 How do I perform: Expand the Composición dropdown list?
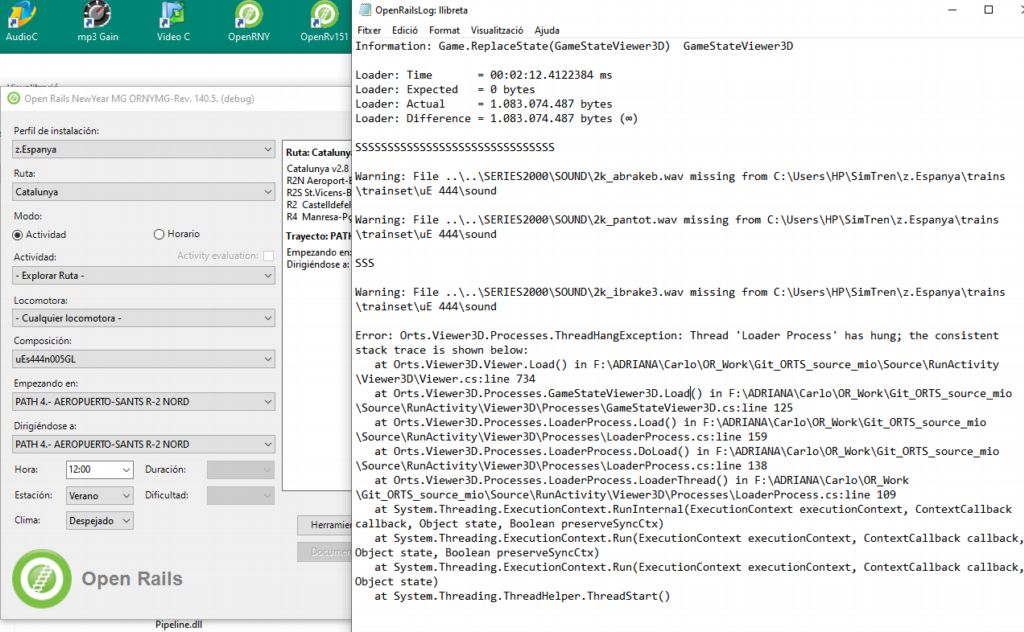143,359
